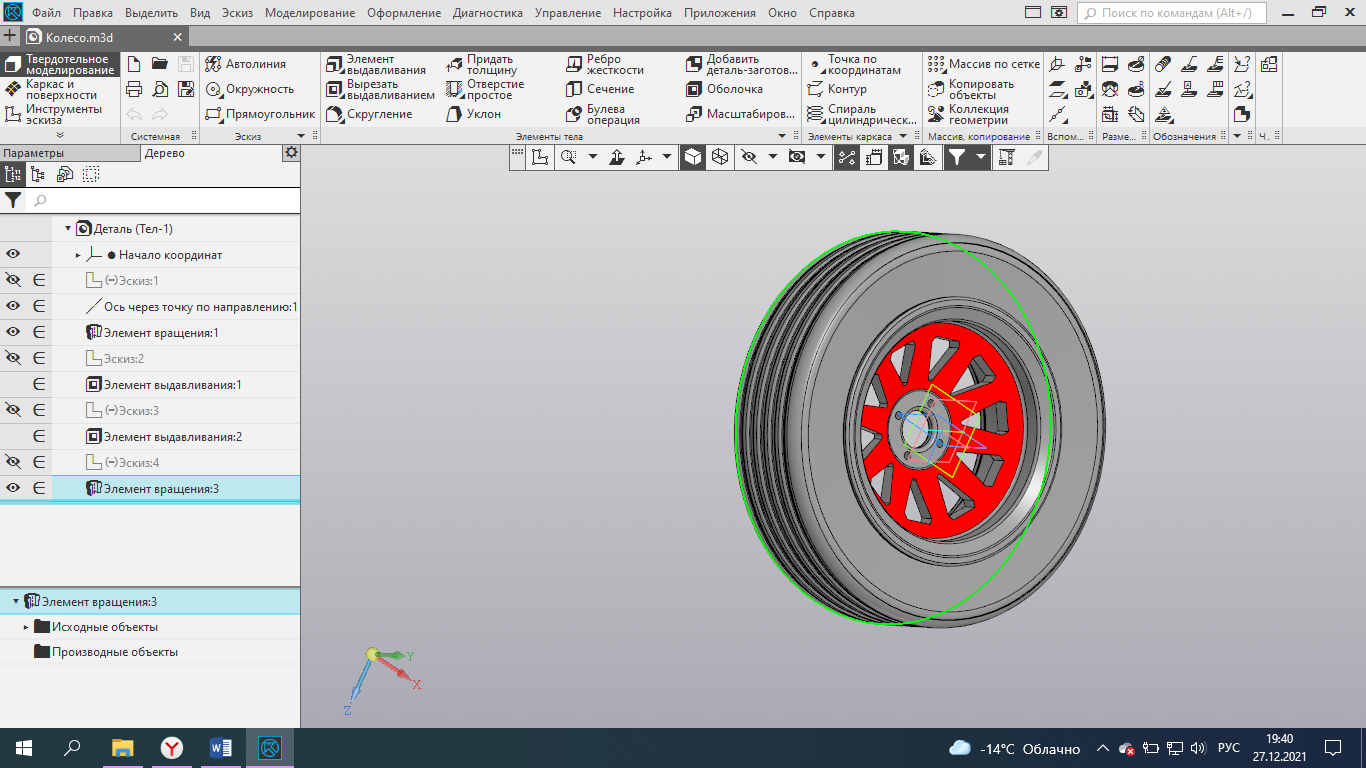The width and height of the screenshot is (1366, 768).
Task: Click the command search field
Action: click(x=1180, y=13)
